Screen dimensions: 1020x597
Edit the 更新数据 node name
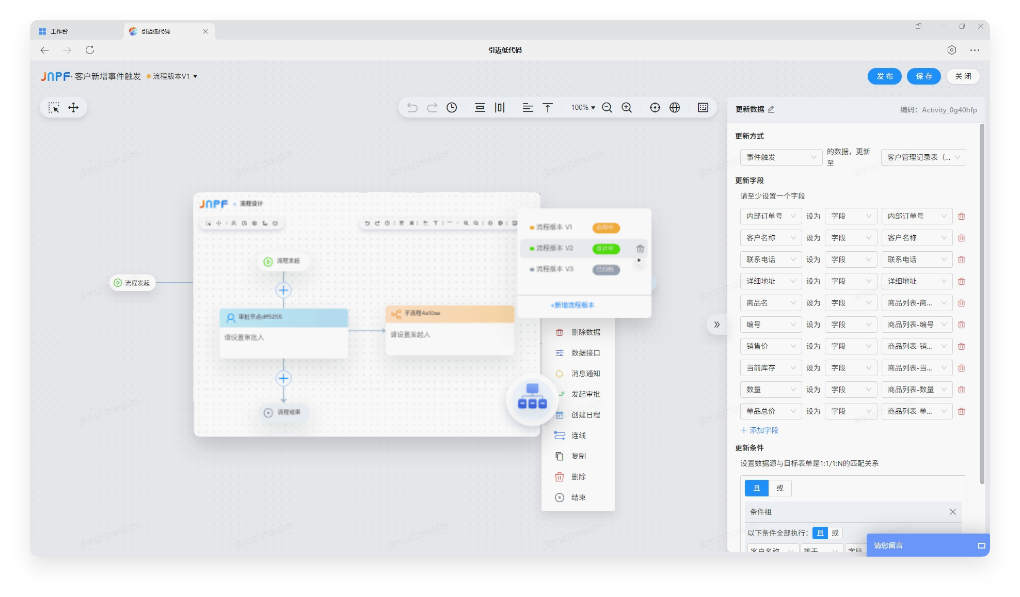pyautogui.click(x=771, y=109)
